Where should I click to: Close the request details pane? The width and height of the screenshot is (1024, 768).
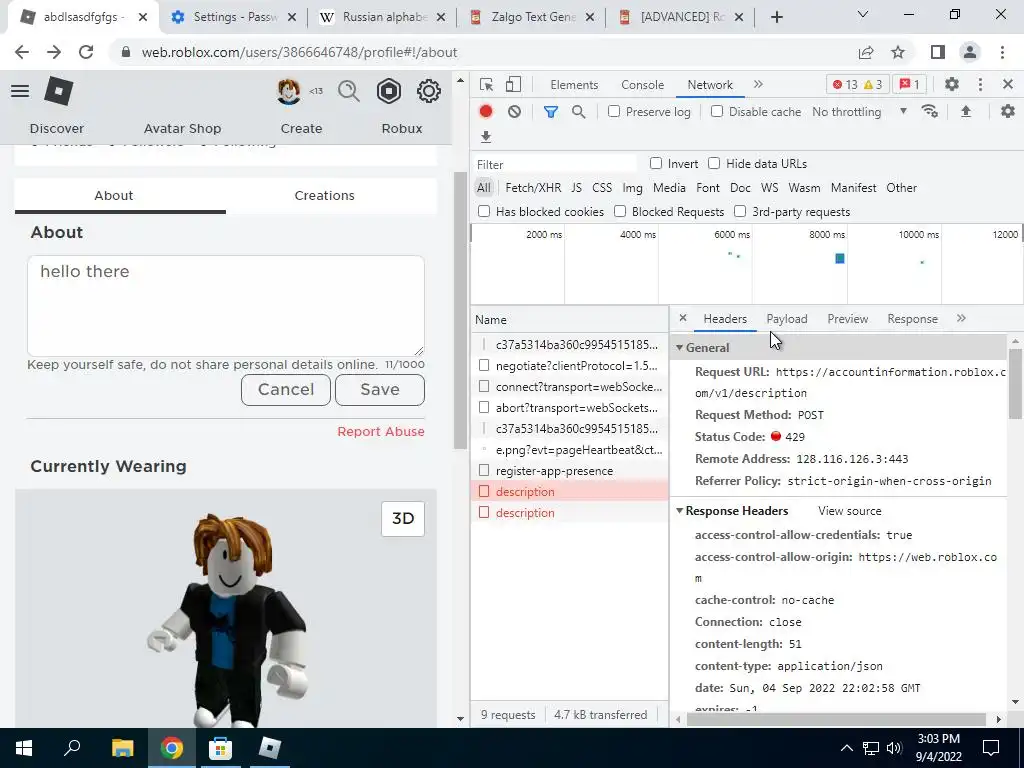tap(682, 318)
